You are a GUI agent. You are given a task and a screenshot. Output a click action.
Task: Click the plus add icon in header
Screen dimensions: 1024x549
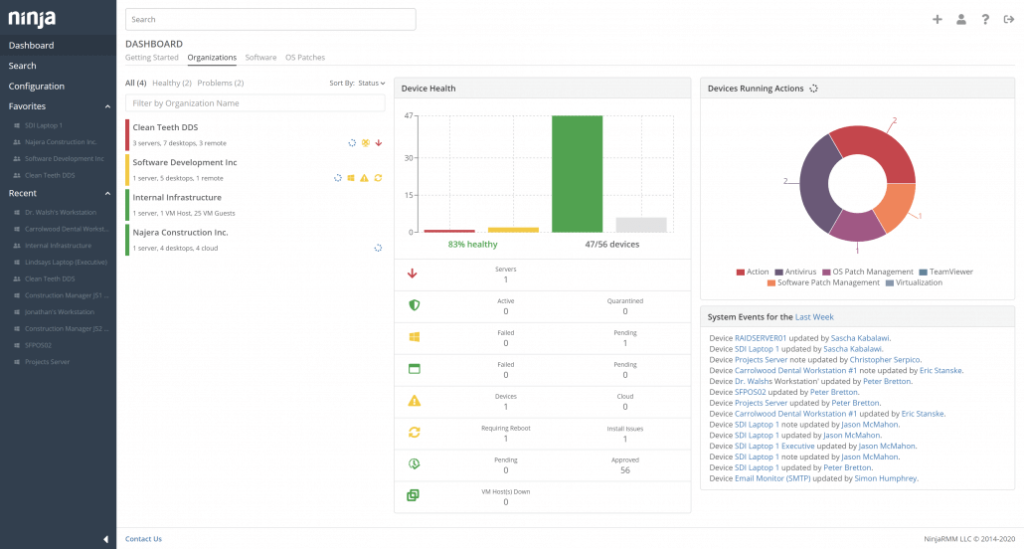tap(937, 20)
